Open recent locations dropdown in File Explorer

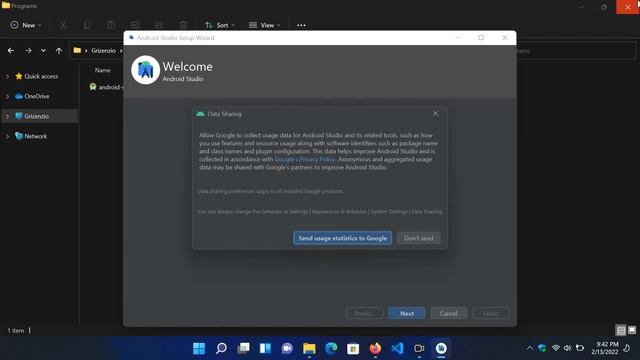pos(43,51)
